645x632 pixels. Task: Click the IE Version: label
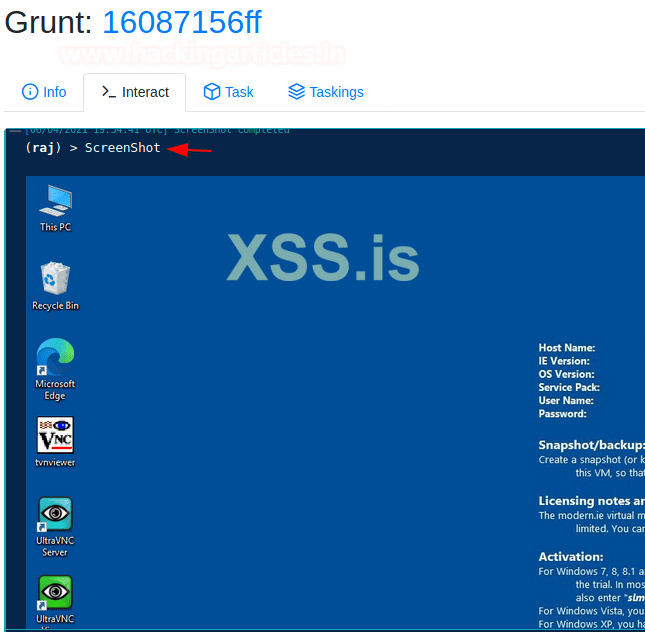click(x=564, y=361)
